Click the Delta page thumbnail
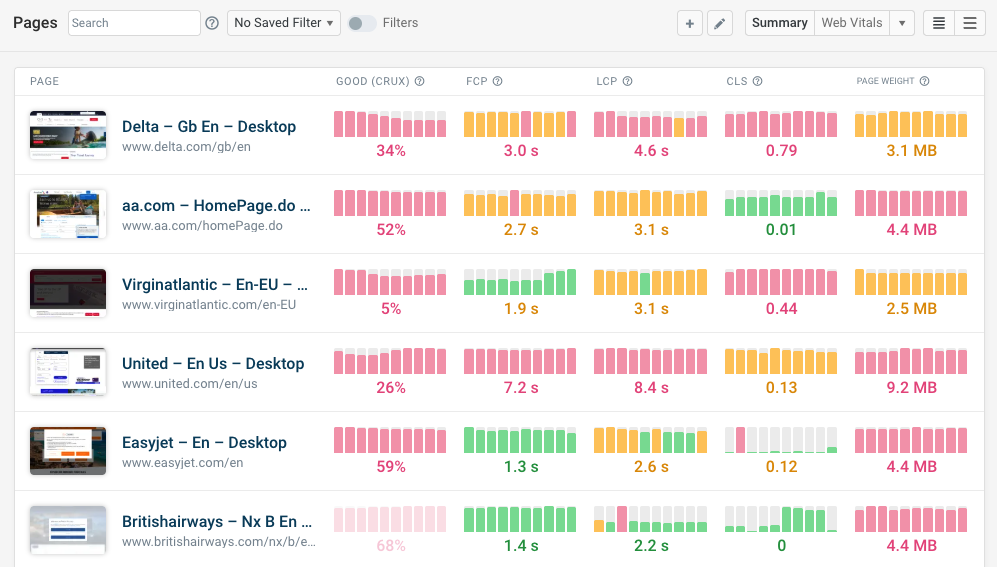Viewport: 997px width, 567px height. coord(68,135)
